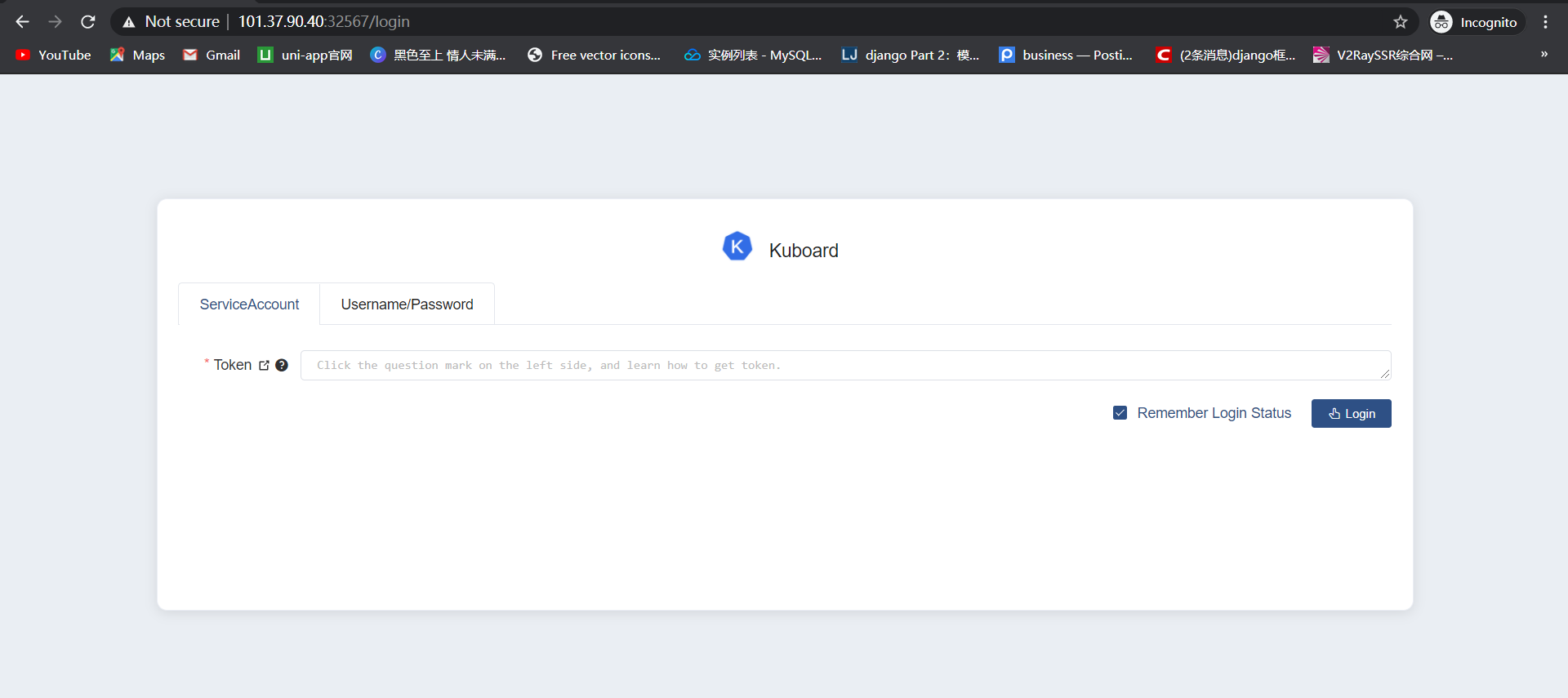Click the Kuboard logo icon

(x=737, y=247)
